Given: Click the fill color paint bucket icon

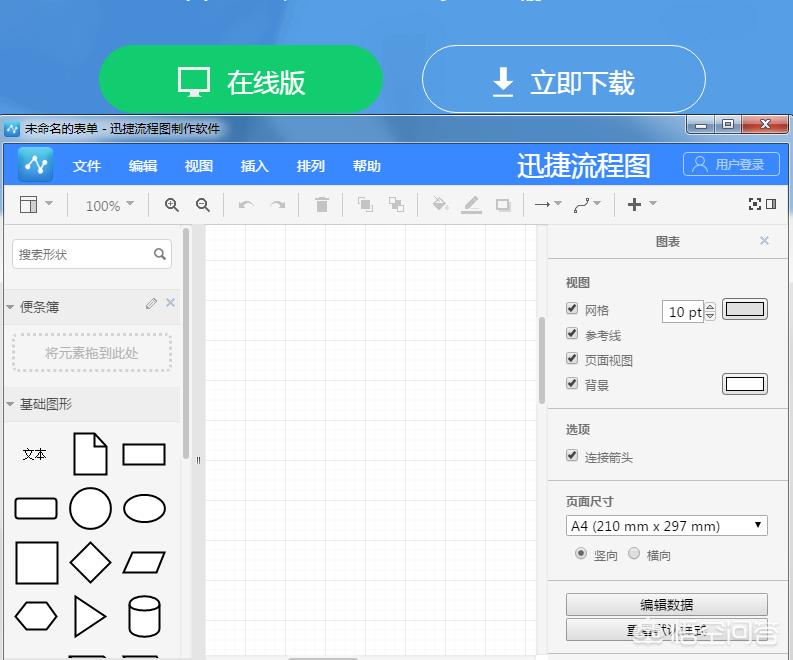Looking at the screenshot, I should [440, 204].
